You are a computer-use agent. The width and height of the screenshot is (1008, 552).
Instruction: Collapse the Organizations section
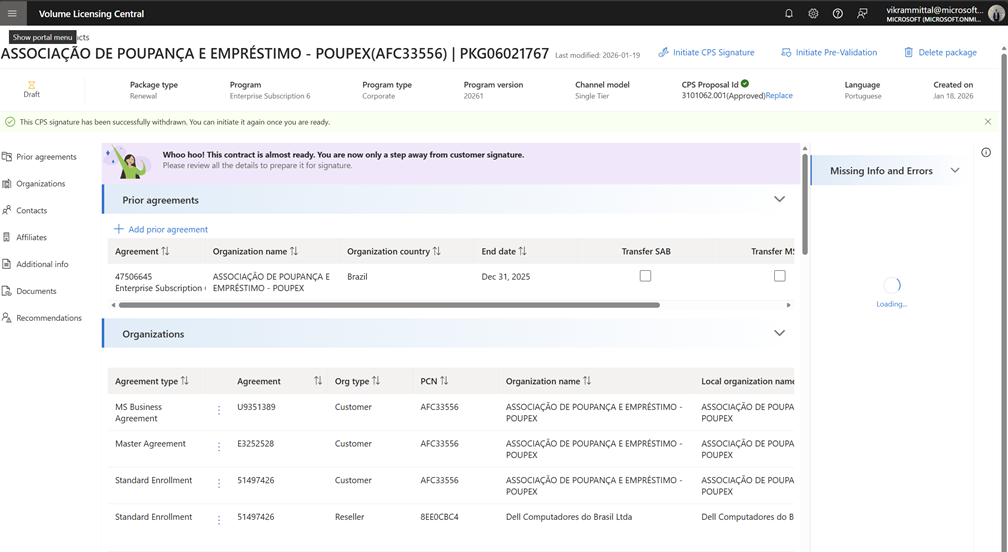coord(779,333)
